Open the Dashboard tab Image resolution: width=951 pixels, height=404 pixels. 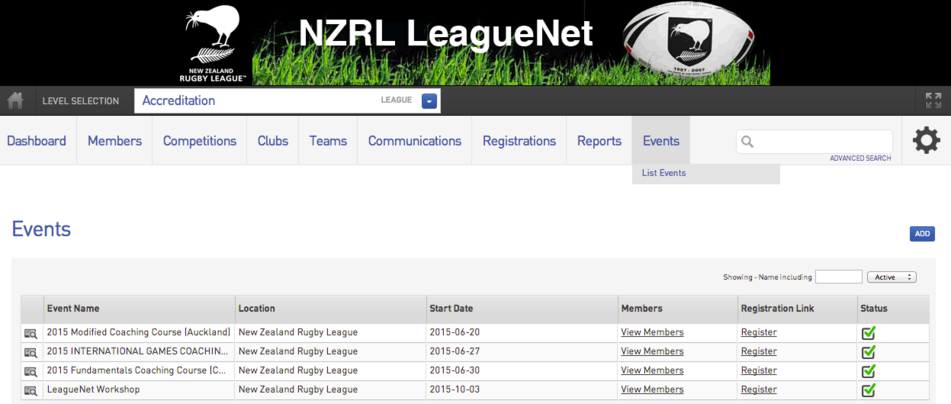pos(36,141)
